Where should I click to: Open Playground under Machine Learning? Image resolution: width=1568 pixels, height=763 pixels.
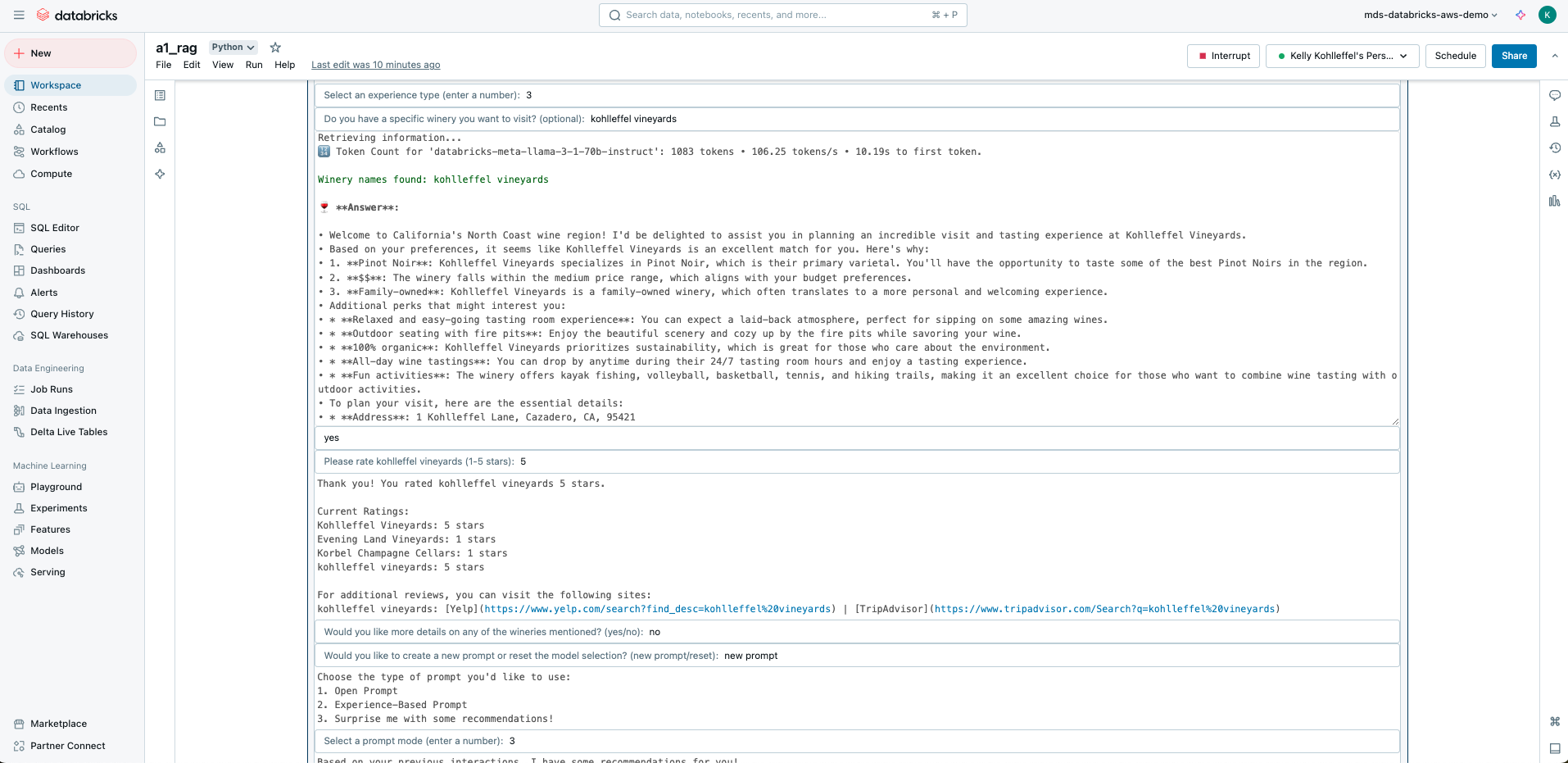pos(70,487)
